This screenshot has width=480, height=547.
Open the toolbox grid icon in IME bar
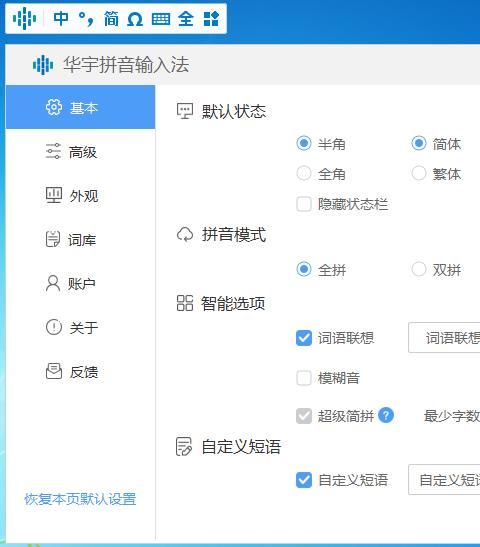click(x=211, y=18)
